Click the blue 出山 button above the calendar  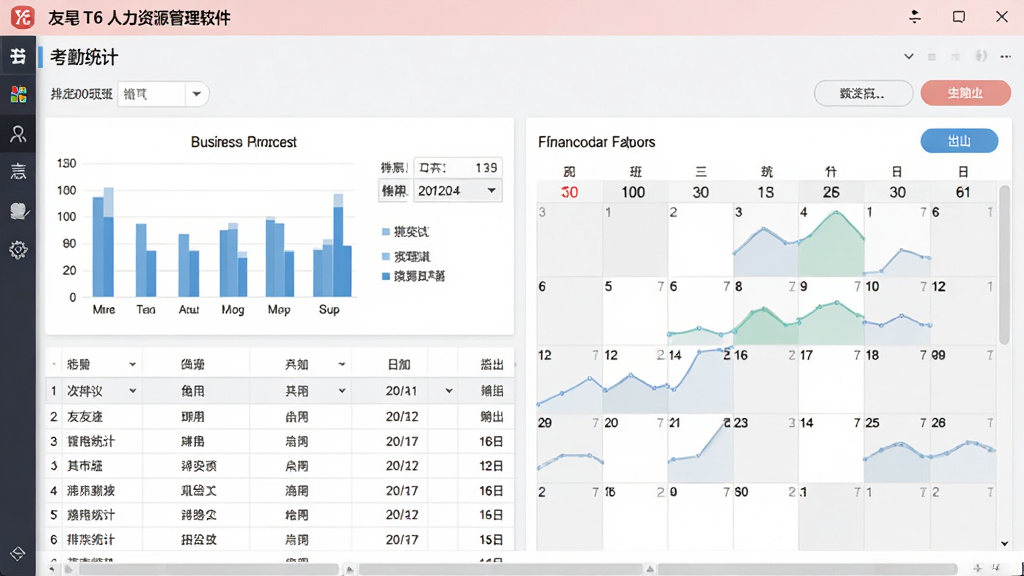[x=959, y=141]
